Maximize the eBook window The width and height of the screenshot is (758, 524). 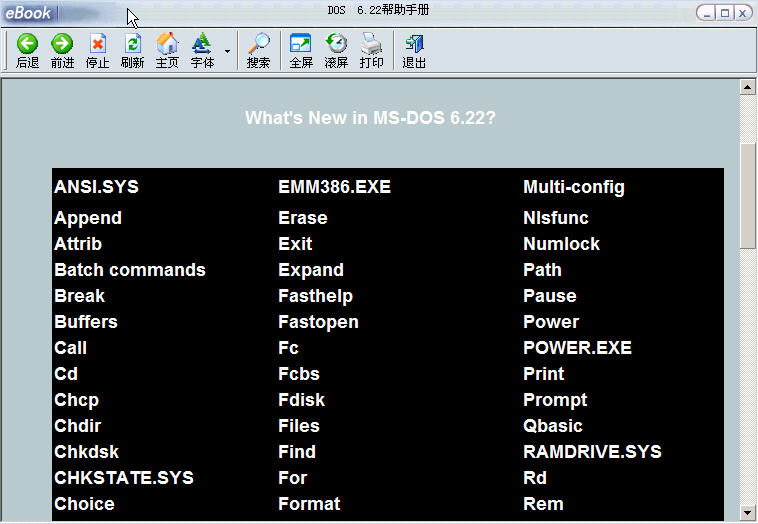[x=725, y=13]
